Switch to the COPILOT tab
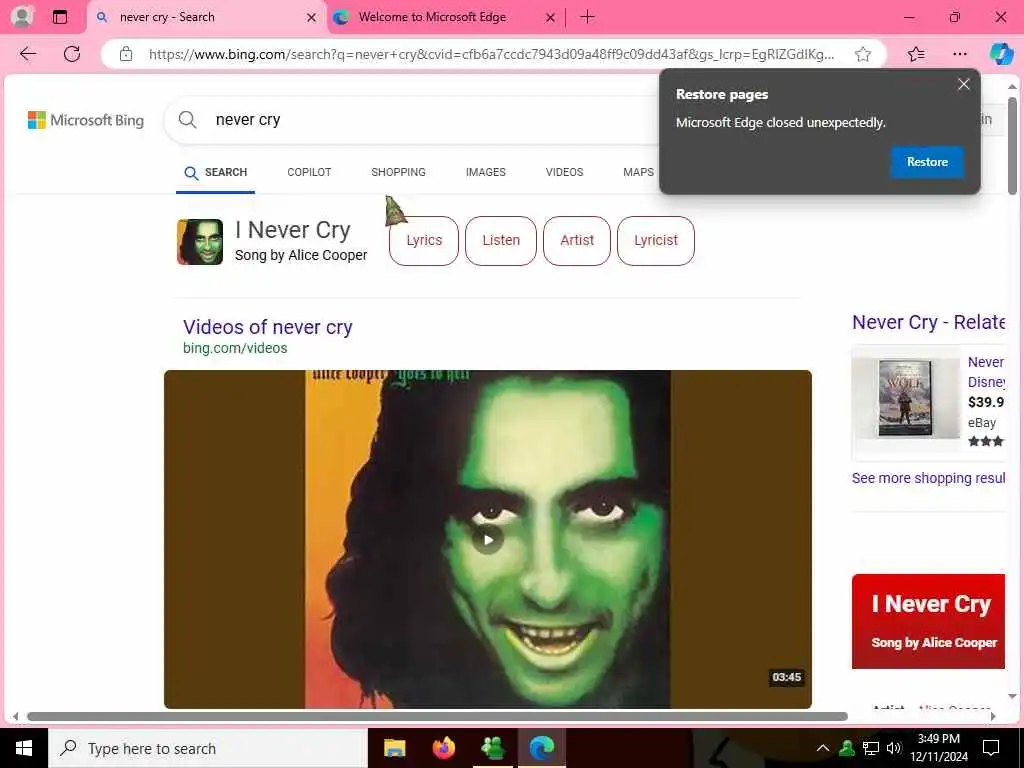The image size is (1024, 768). [309, 172]
